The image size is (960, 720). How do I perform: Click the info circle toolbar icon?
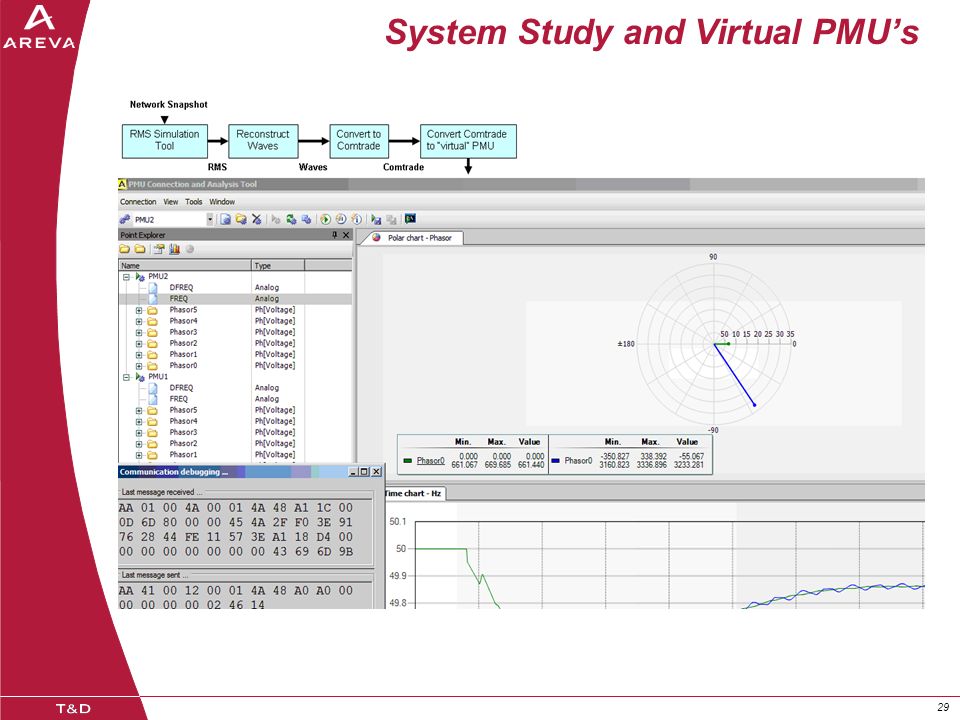click(x=356, y=219)
